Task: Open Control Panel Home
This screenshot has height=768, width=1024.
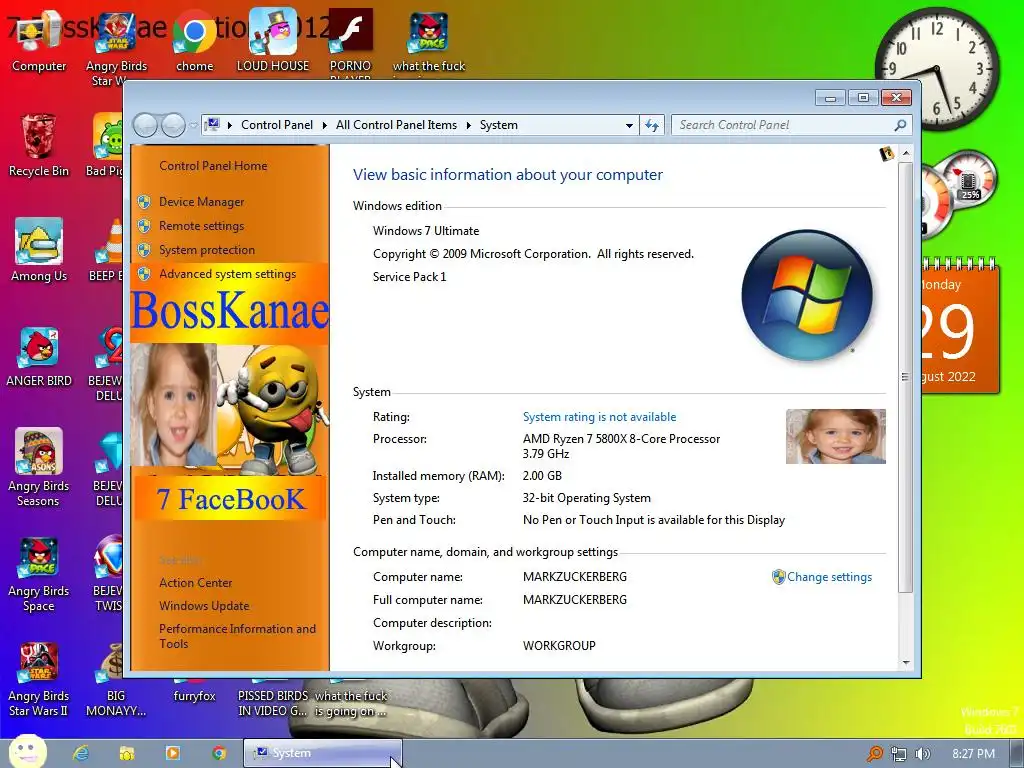Action: coord(213,166)
